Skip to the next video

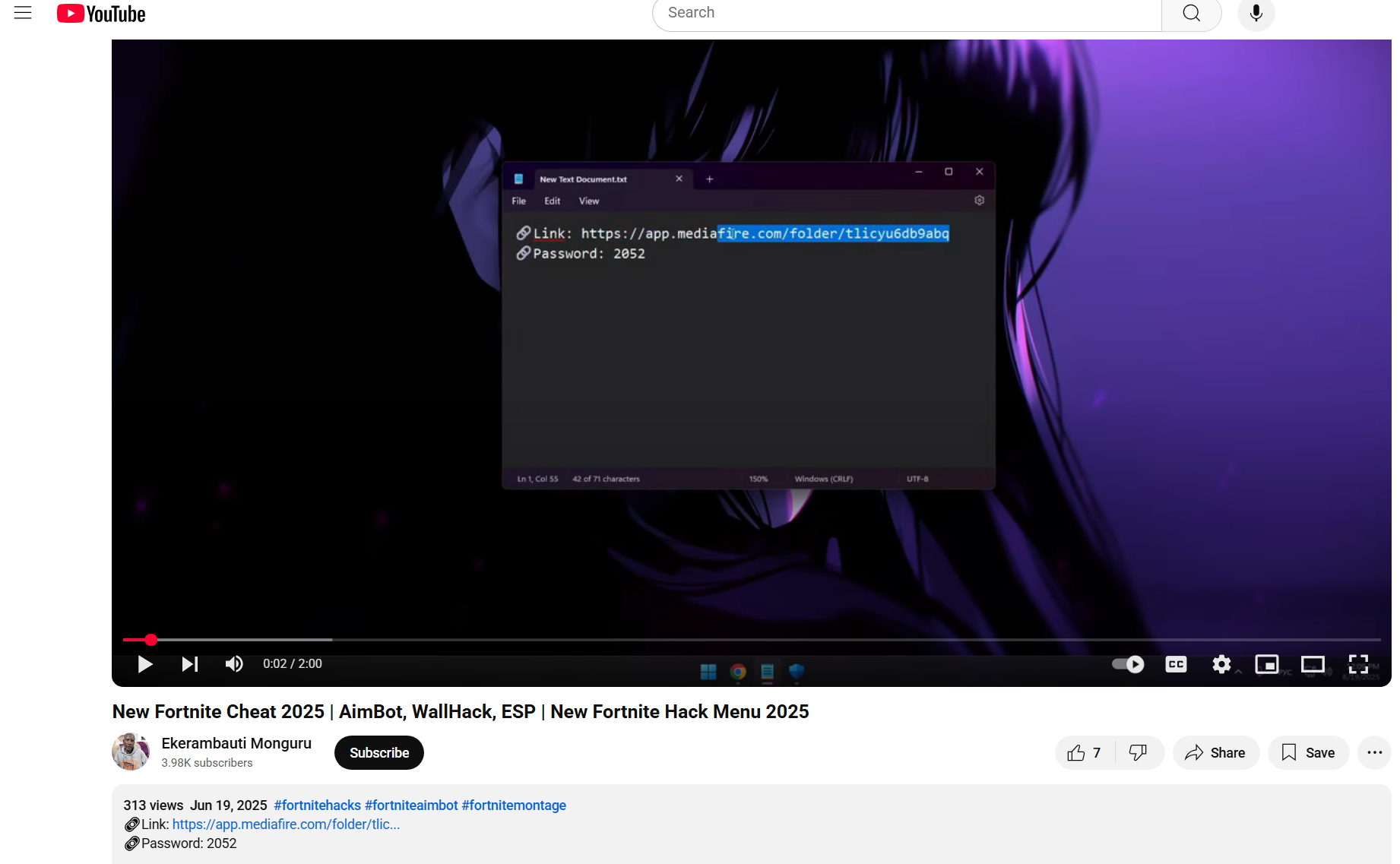pos(189,664)
